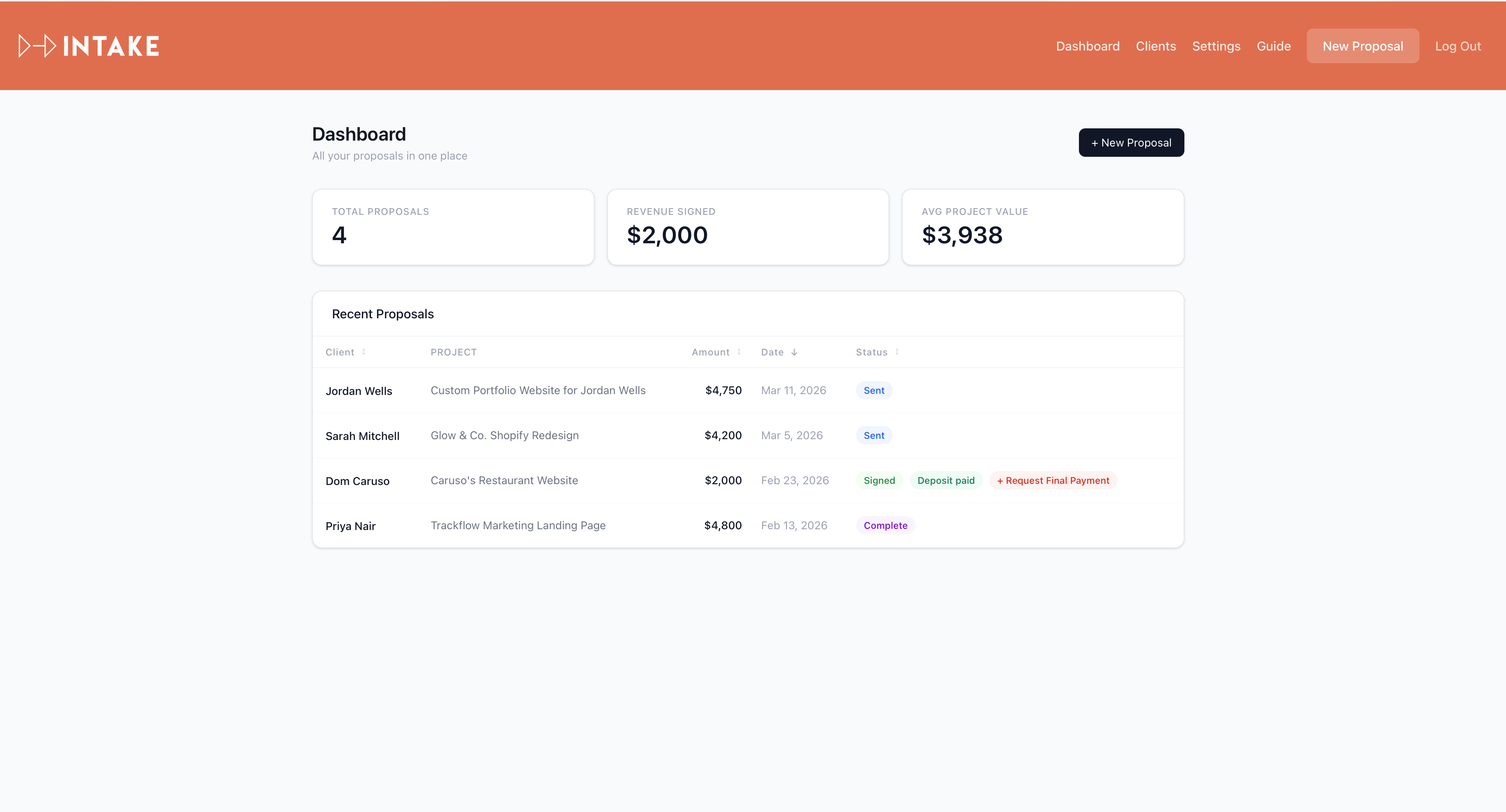This screenshot has height=812, width=1506.
Task: Click the Status column sort icon
Action: 897,352
